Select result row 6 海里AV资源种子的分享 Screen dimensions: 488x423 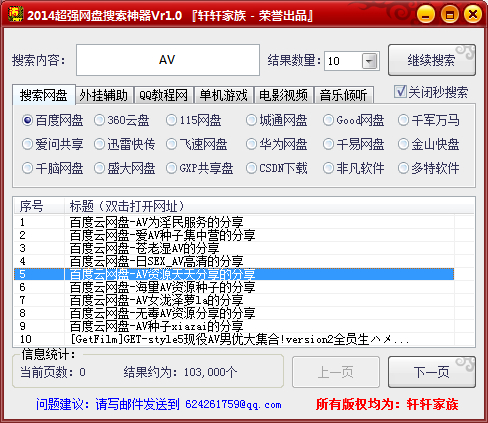(x=234, y=287)
